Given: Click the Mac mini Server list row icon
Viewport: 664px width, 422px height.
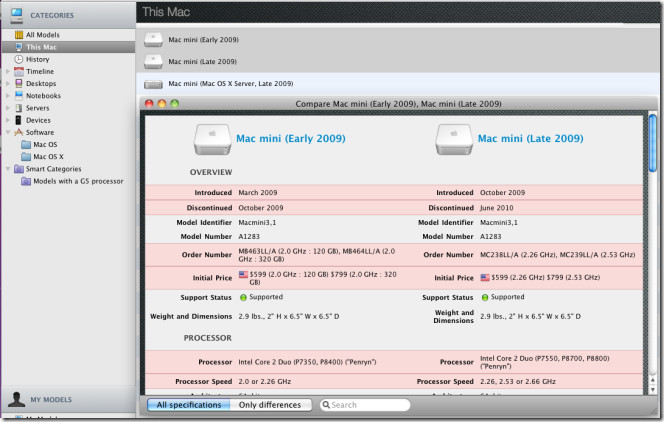Looking at the screenshot, I should (153, 84).
